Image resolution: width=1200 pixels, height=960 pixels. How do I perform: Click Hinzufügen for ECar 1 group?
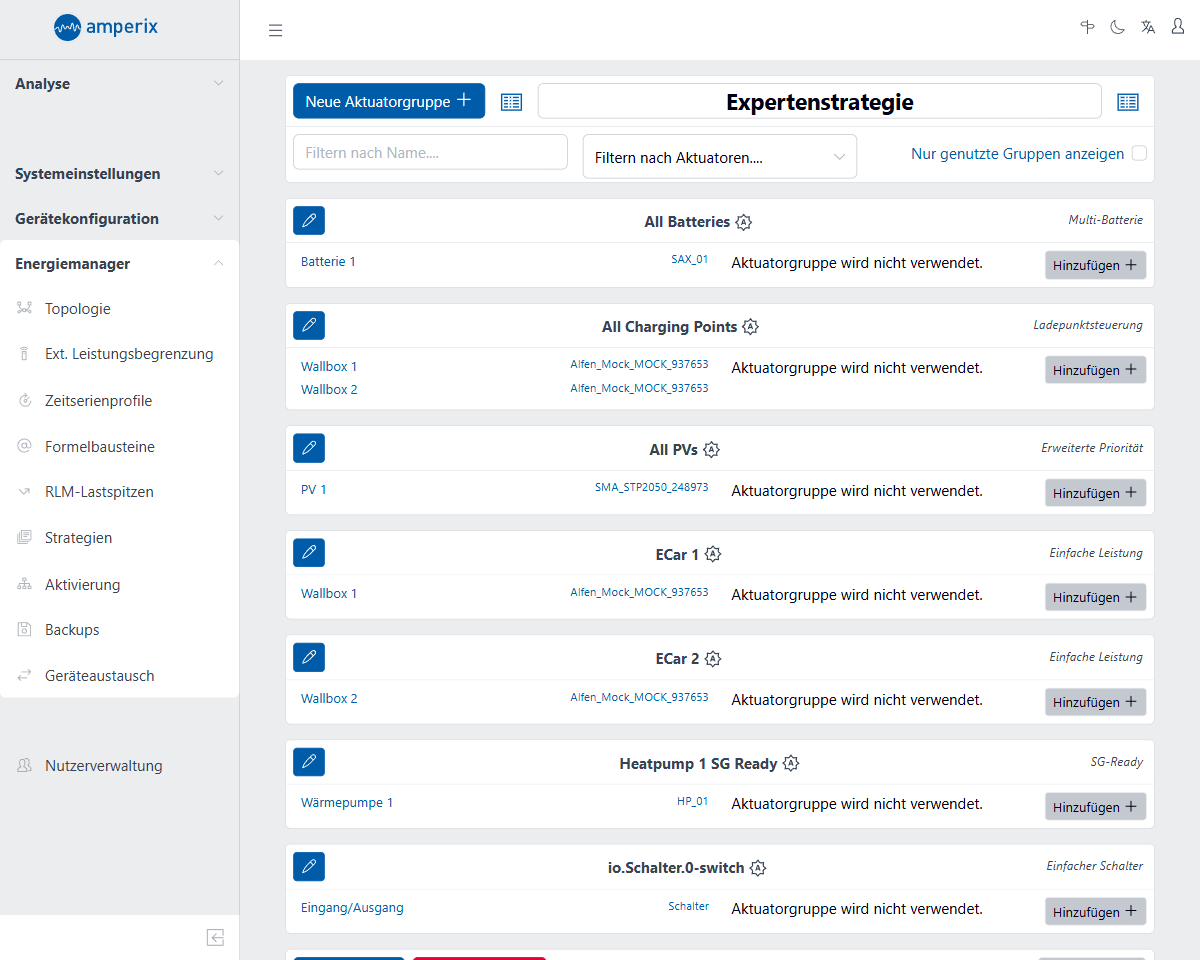click(1095, 597)
